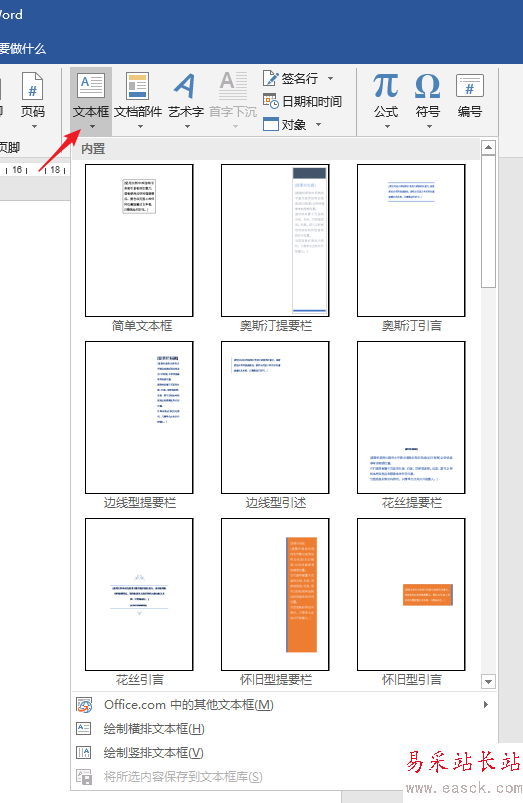523x803 pixels.
Task: Click the 文本框 (Text Box) icon
Action: (91, 86)
